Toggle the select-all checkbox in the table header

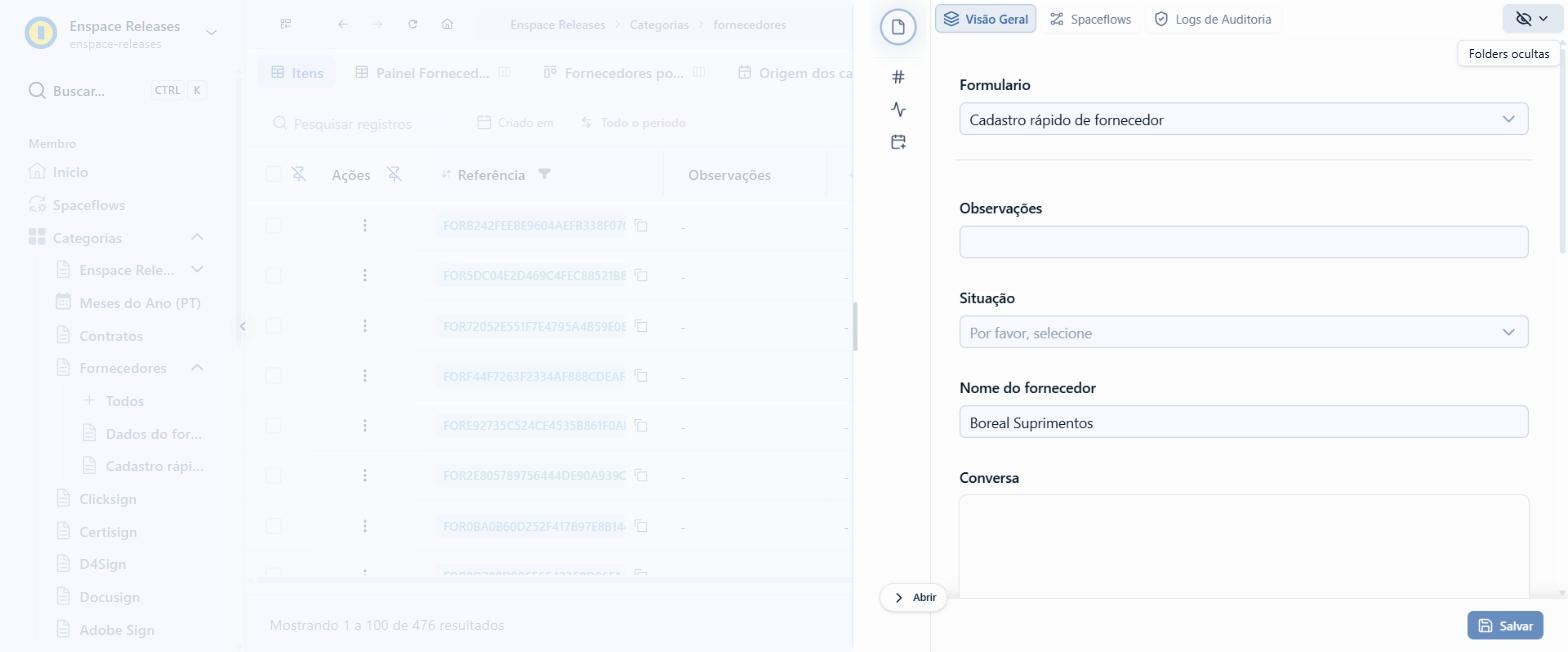pyautogui.click(x=273, y=174)
